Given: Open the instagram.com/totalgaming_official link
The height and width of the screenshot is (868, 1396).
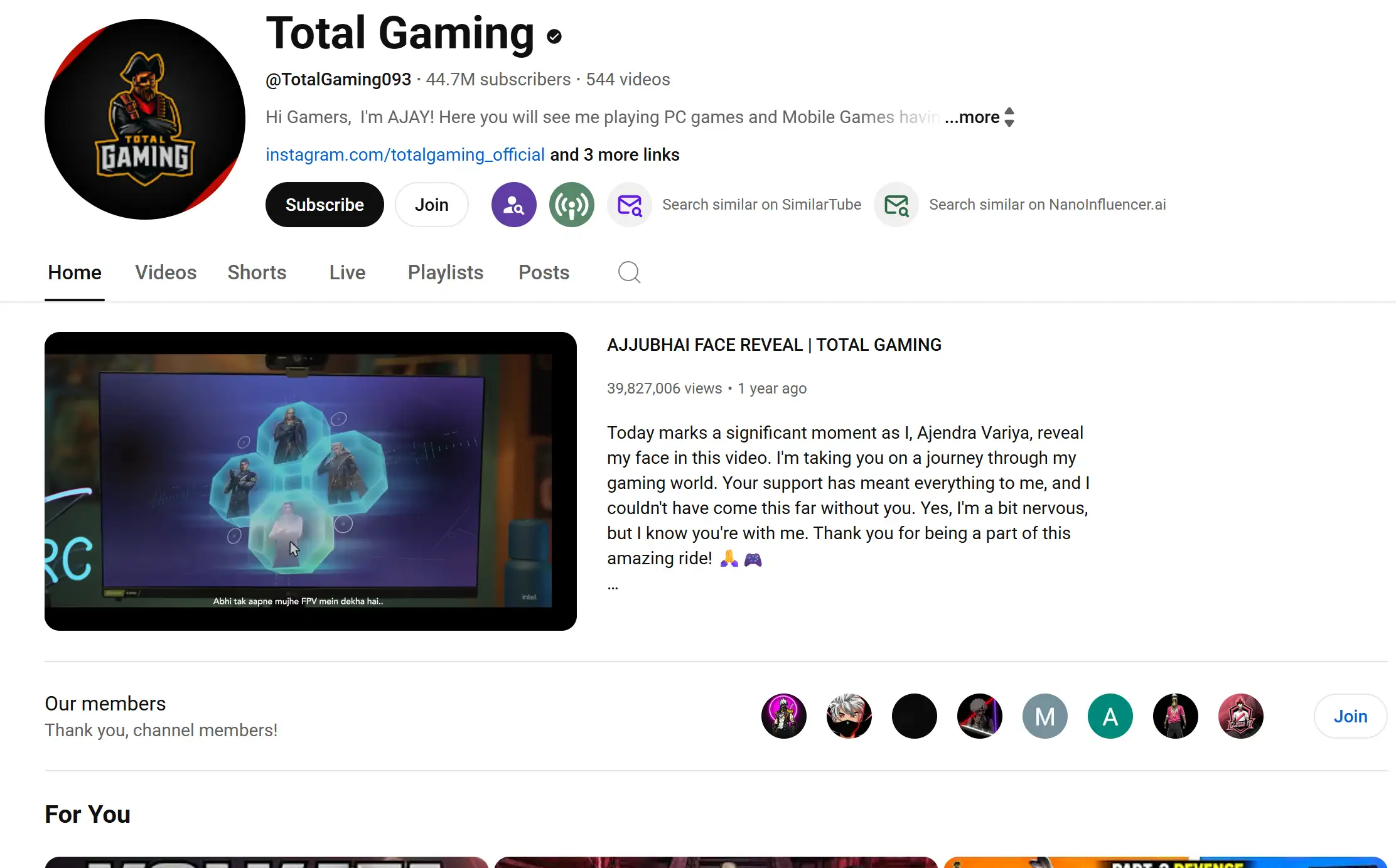Looking at the screenshot, I should 405,155.
